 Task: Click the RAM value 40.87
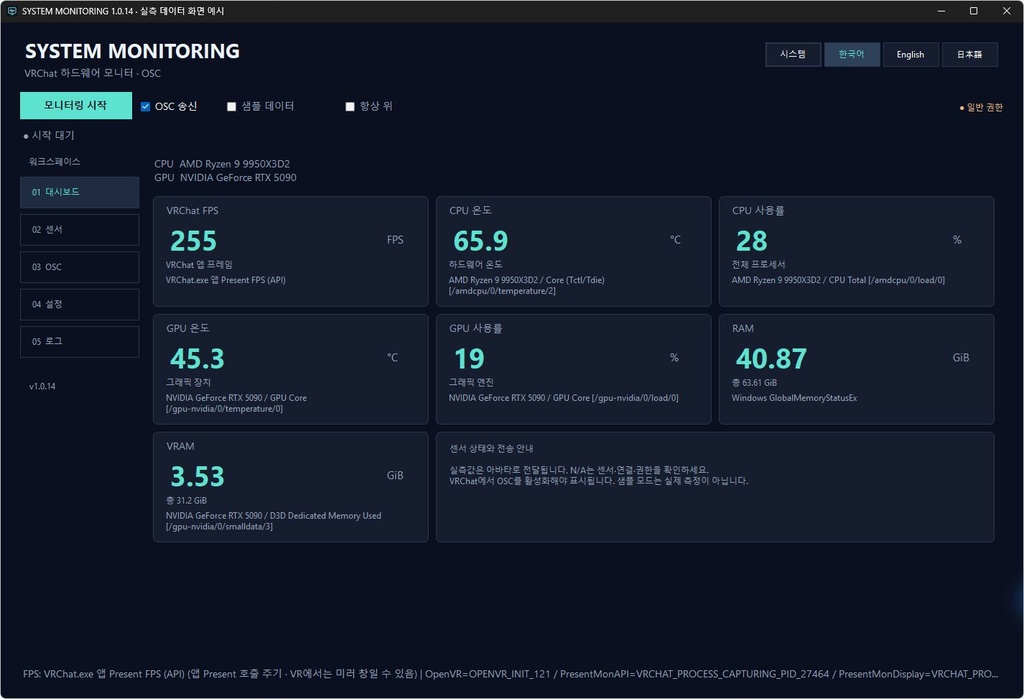(x=771, y=359)
